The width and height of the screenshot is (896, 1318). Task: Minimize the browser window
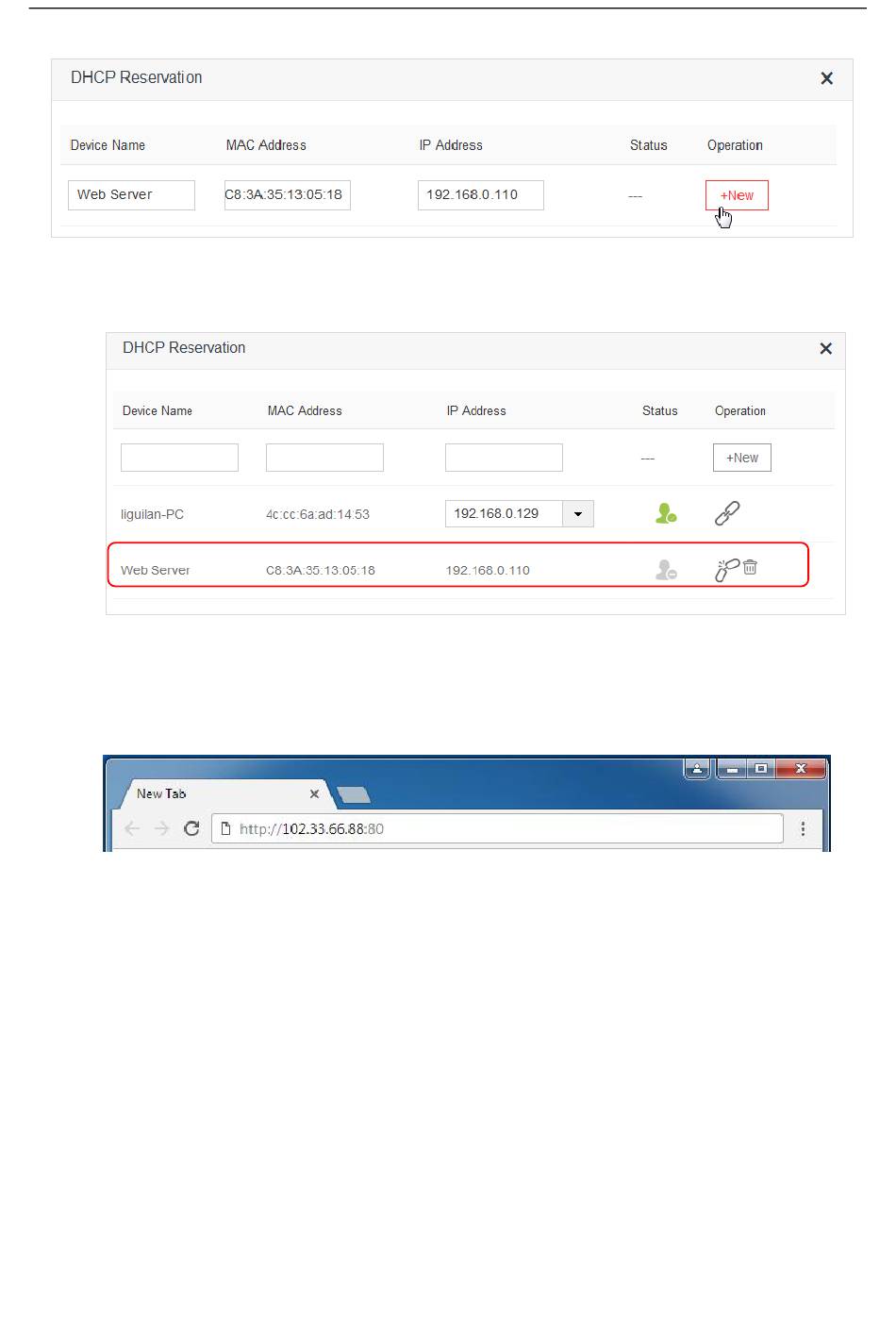click(x=731, y=769)
